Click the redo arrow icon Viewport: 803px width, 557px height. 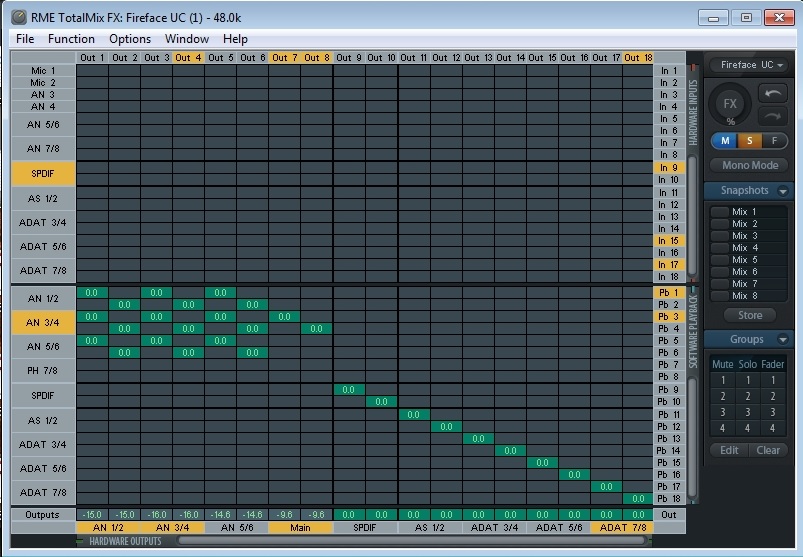point(774,116)
